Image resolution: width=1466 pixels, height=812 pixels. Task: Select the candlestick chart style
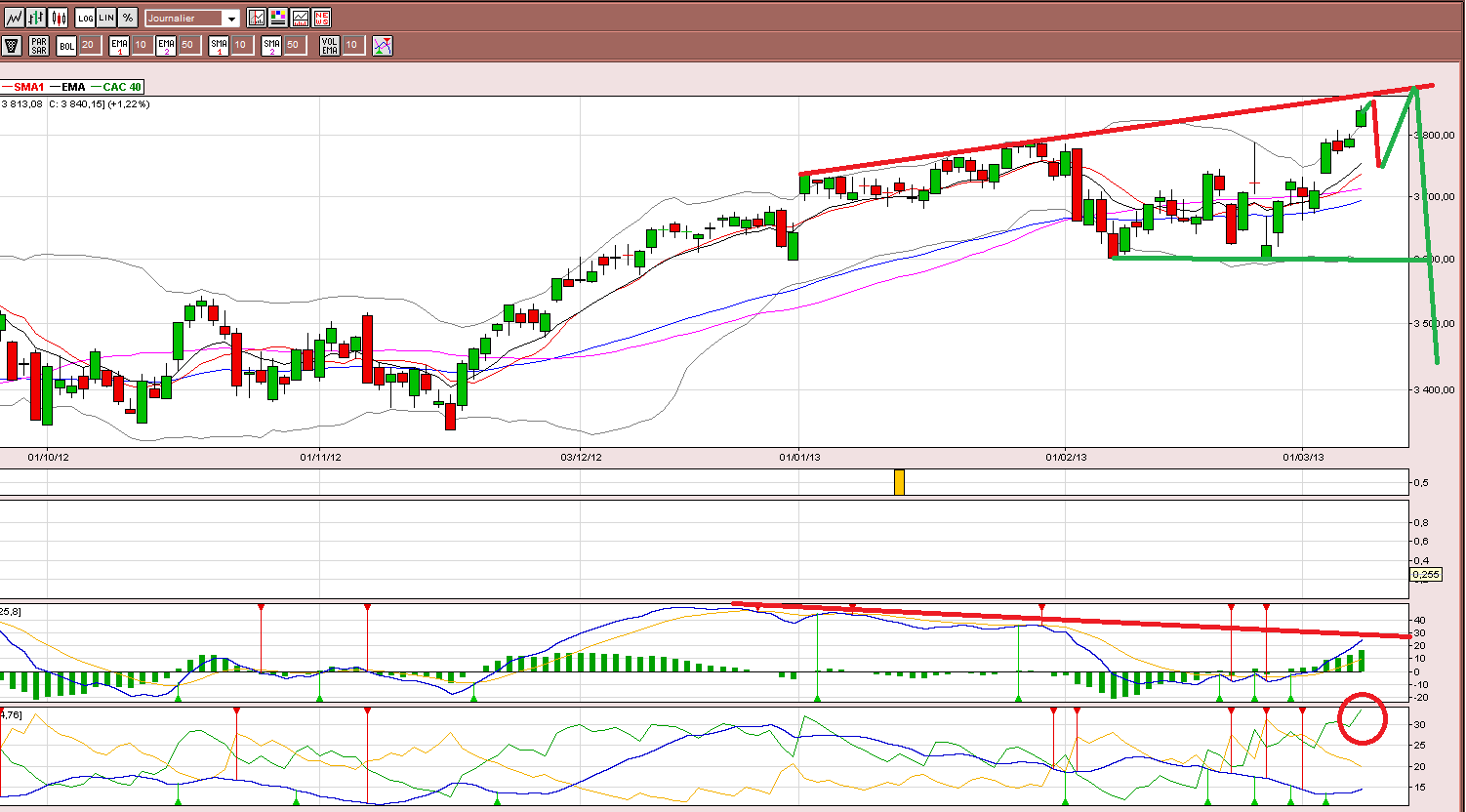(58, 18)
